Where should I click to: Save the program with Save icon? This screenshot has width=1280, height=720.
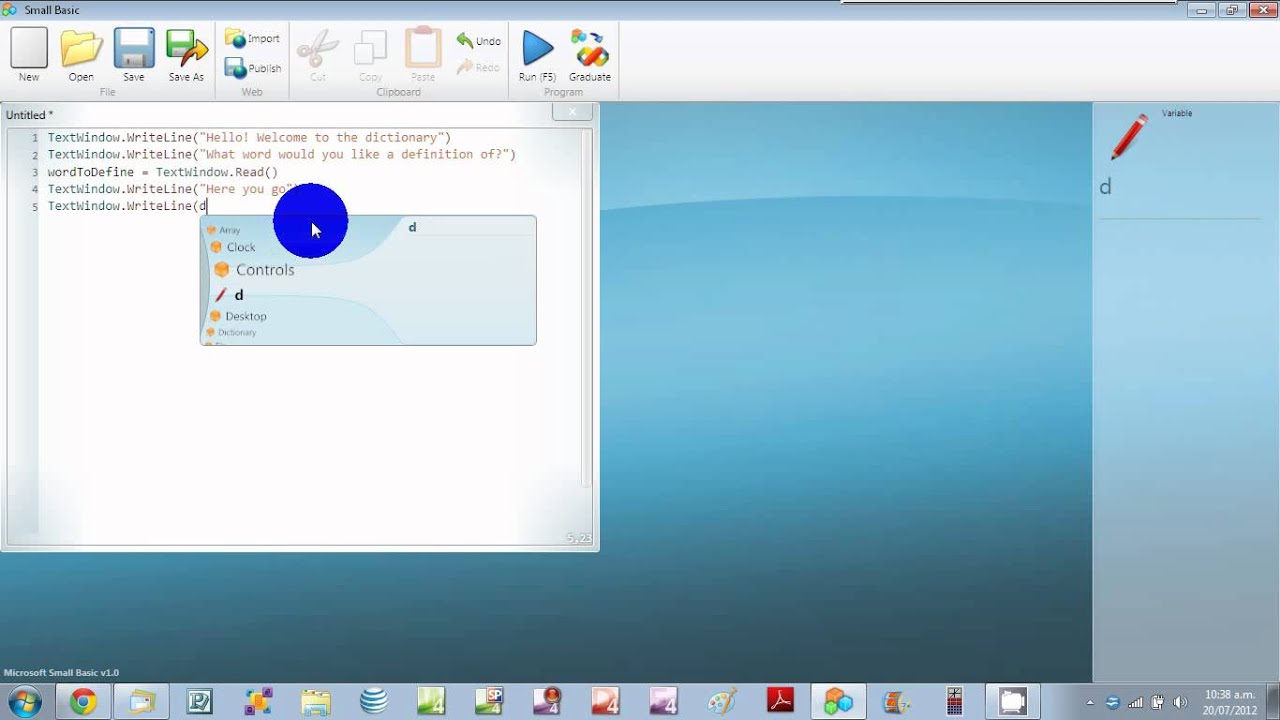tap(133, 55)
